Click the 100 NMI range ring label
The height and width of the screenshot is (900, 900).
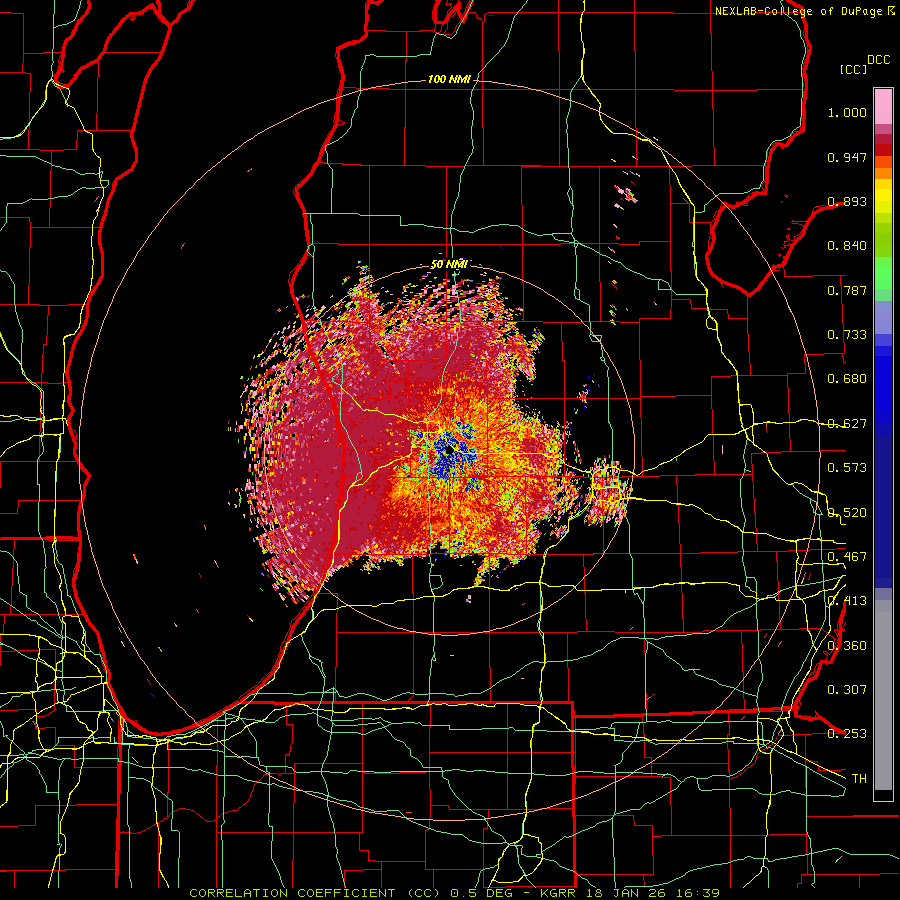click(449, 79)
